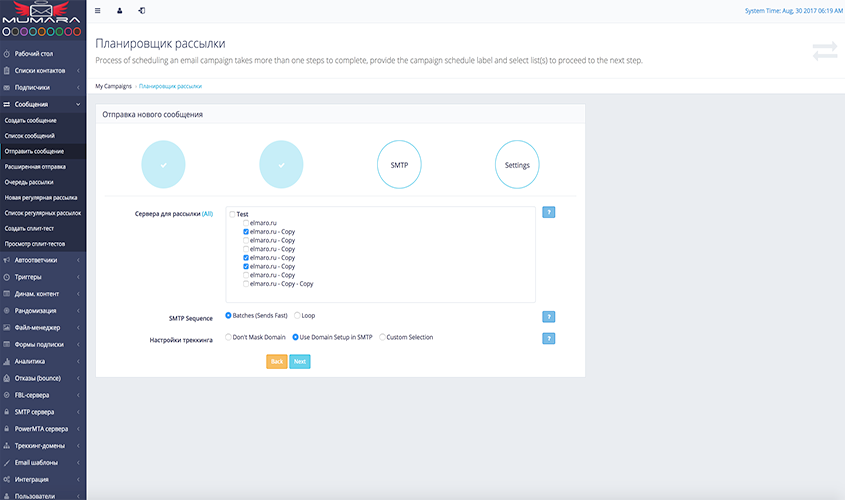
Task: Click help icon for Настройки трекинга
Action: pyautogui.click(x=548, y=338)
